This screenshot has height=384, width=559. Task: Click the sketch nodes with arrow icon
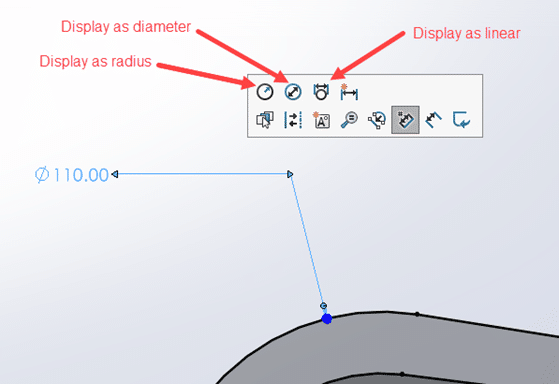377,120
